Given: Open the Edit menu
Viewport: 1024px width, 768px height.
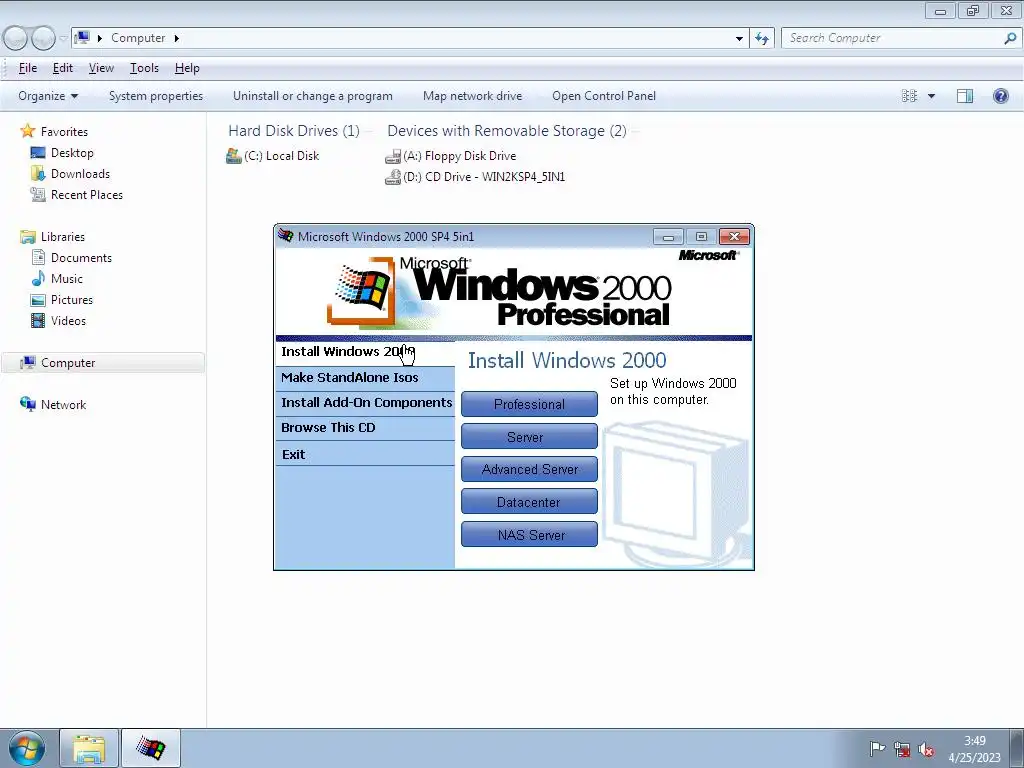Looking at the screenshot, I should click(63, 68).
